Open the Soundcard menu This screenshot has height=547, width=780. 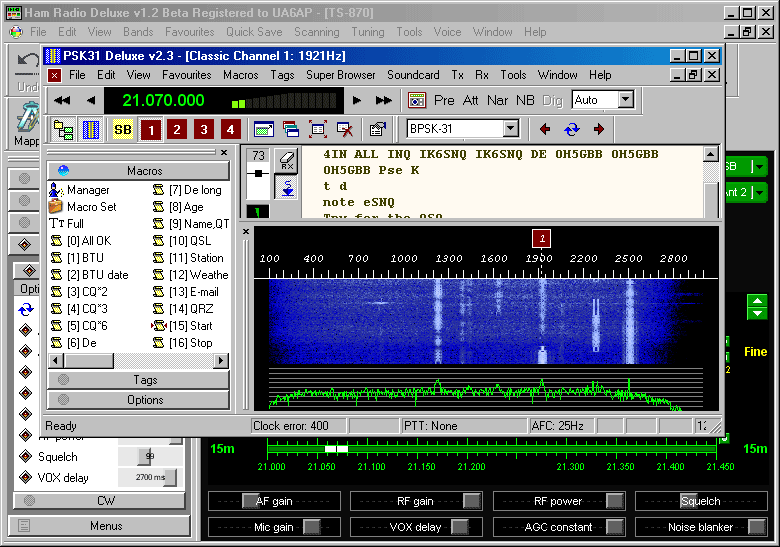413,75
